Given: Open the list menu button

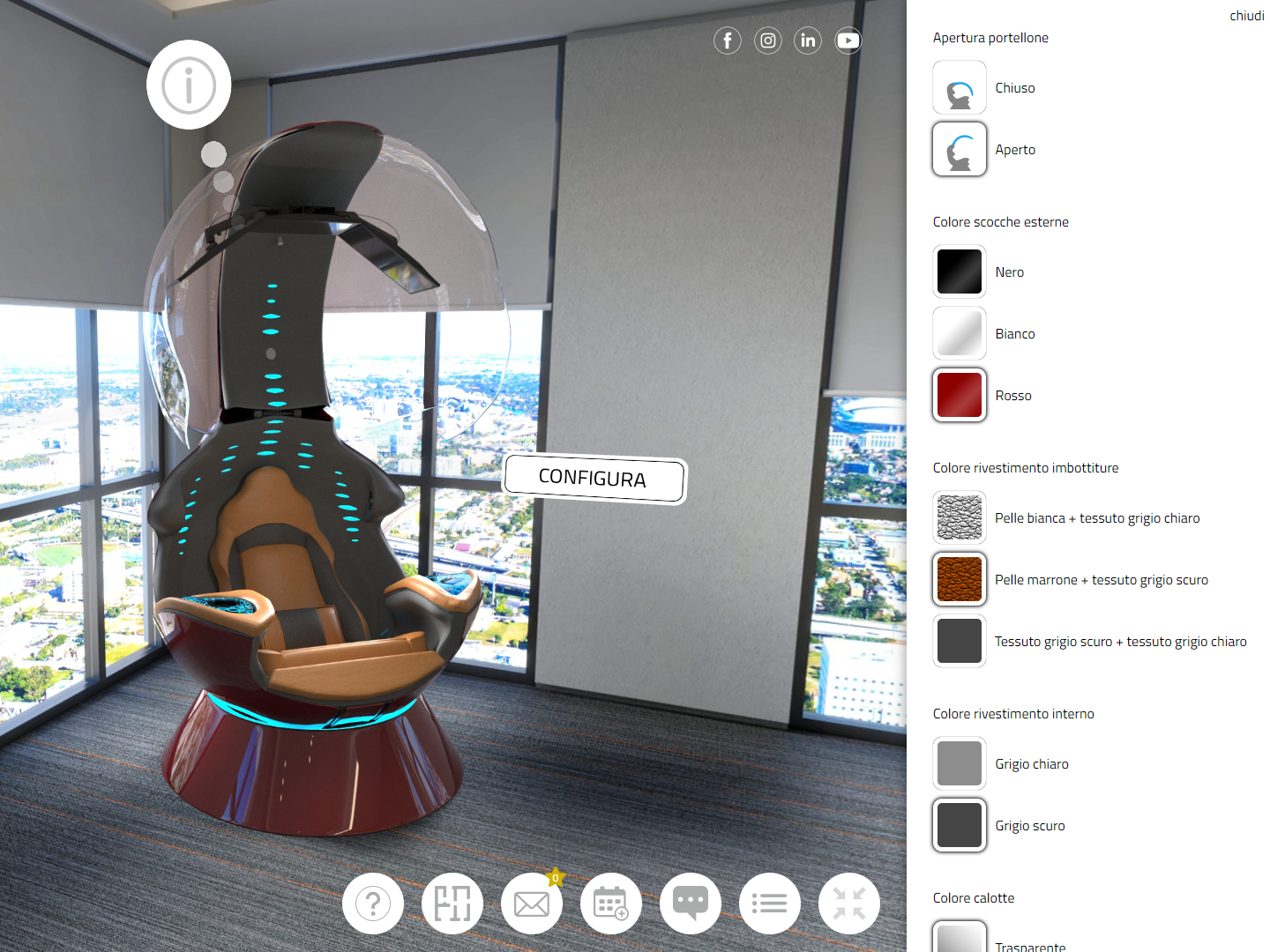Looking at the screenshot, I should point(770,904).
